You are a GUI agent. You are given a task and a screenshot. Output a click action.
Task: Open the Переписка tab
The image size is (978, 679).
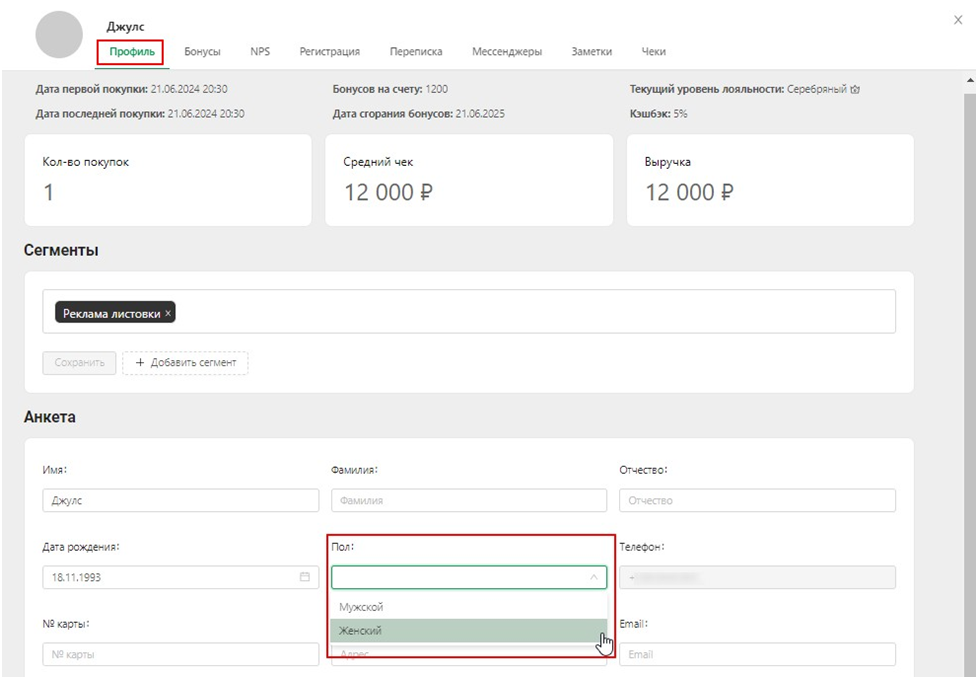(416, 52)
